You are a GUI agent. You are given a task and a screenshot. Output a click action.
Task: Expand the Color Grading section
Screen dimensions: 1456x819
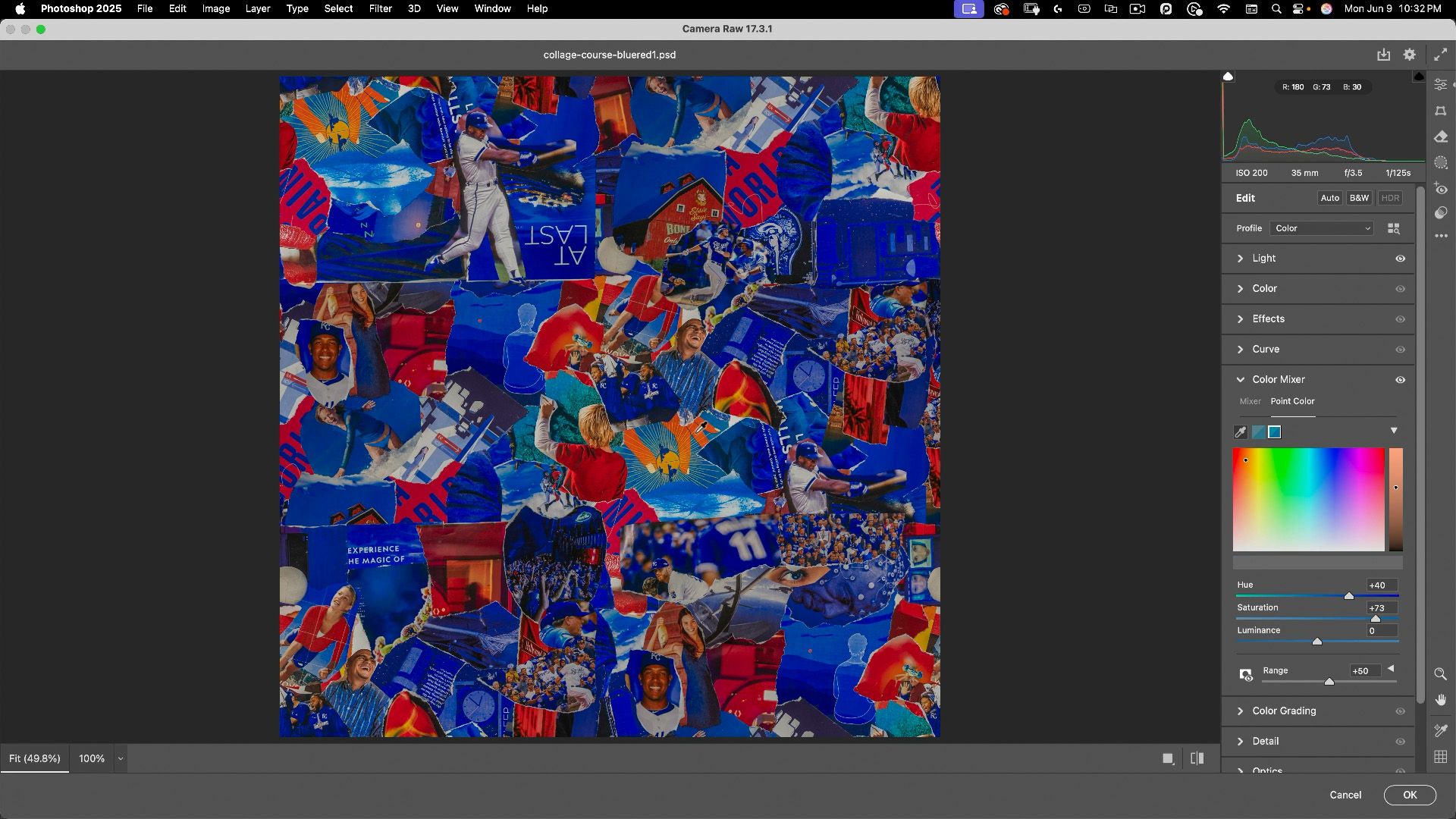click(1284, 711)
